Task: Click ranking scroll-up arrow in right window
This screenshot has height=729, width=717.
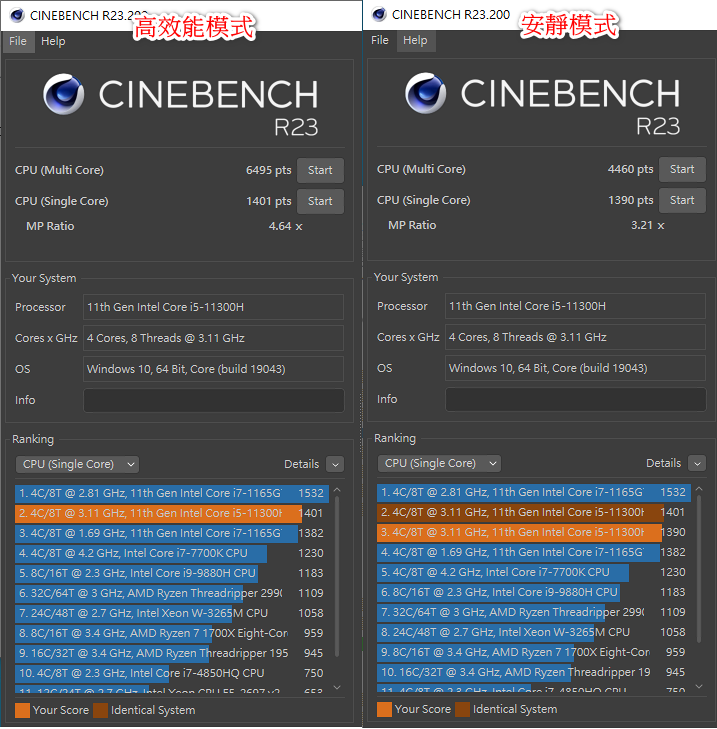Action: [698, 489]
